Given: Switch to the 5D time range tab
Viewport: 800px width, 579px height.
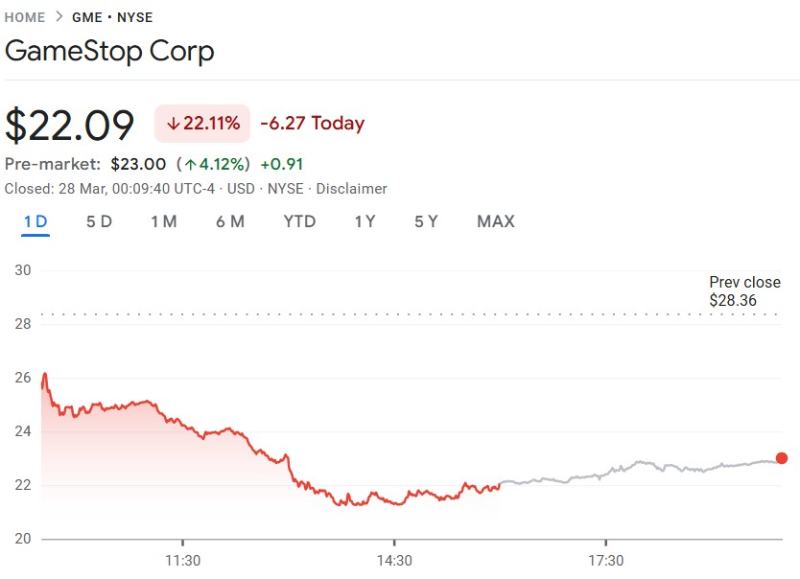Looking at the screenshot, I should pos(99,221).
